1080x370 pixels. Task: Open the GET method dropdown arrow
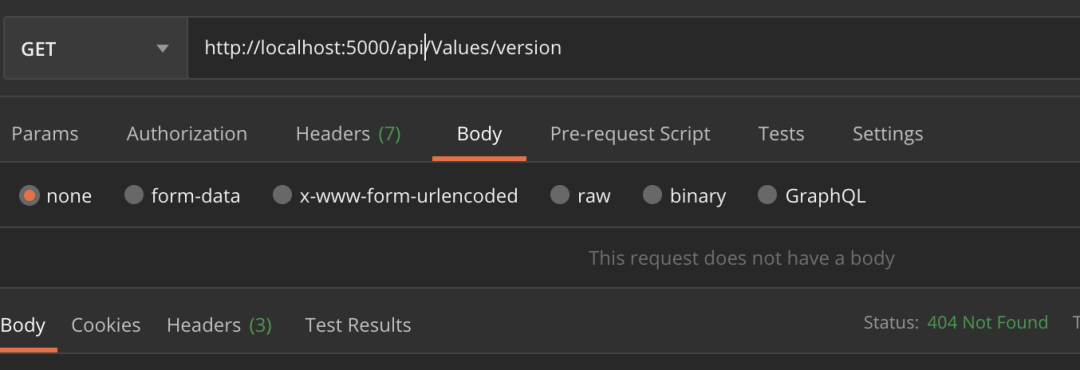[x=163, y=49]
